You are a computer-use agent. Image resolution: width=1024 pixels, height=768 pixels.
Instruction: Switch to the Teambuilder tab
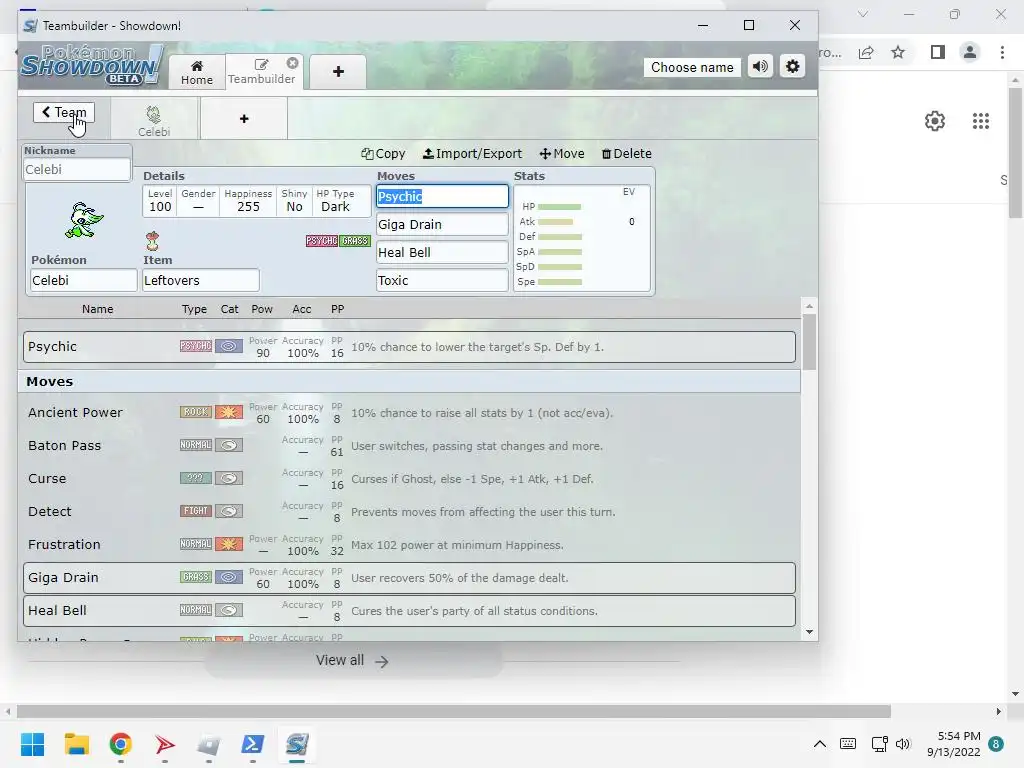click(x=261, y=72)
